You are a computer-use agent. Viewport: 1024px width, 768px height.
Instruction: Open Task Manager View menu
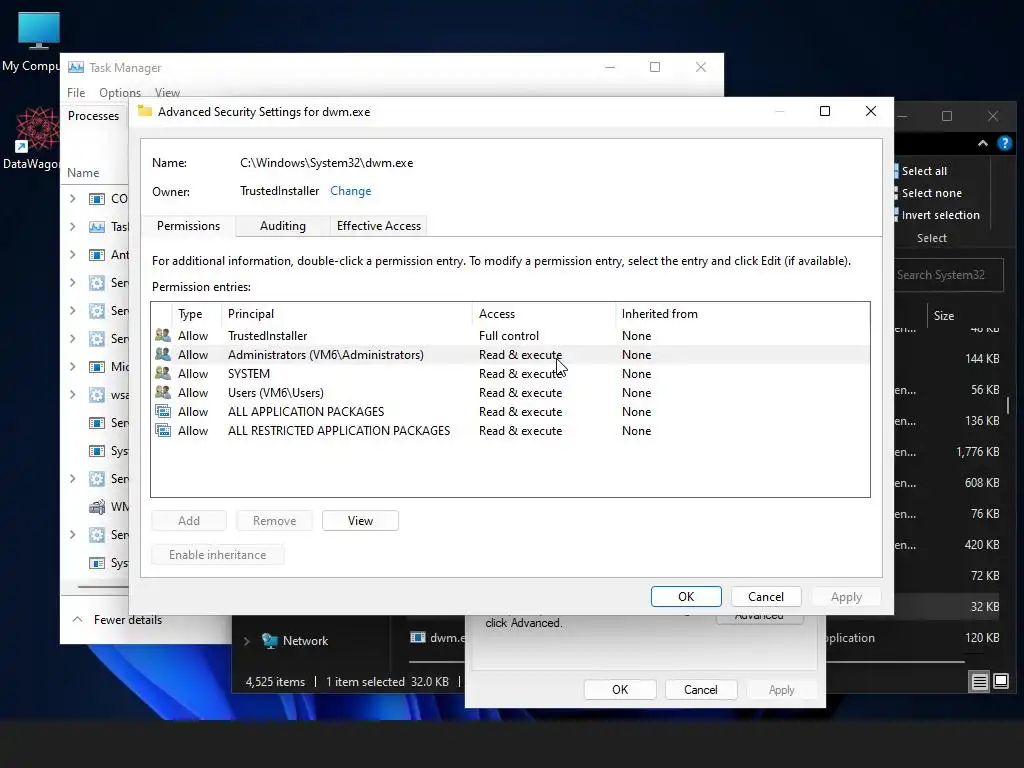coord(167,93)
